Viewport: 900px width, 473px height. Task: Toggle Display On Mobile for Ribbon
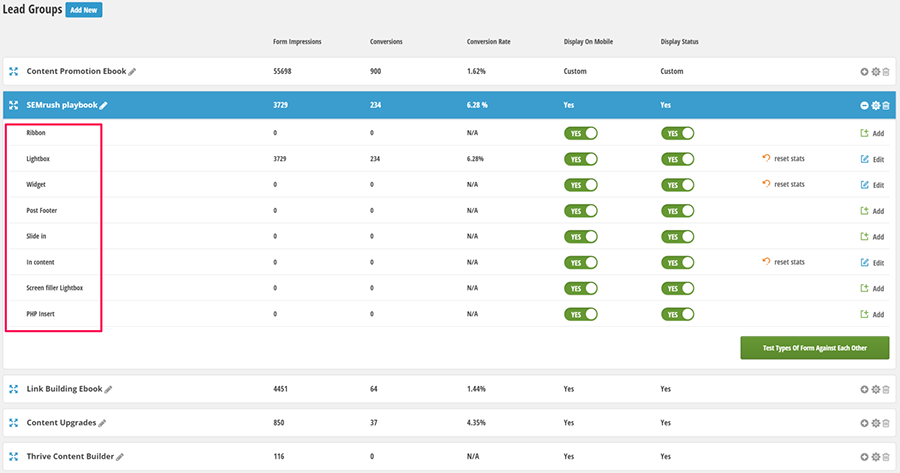tap(580, 133)
